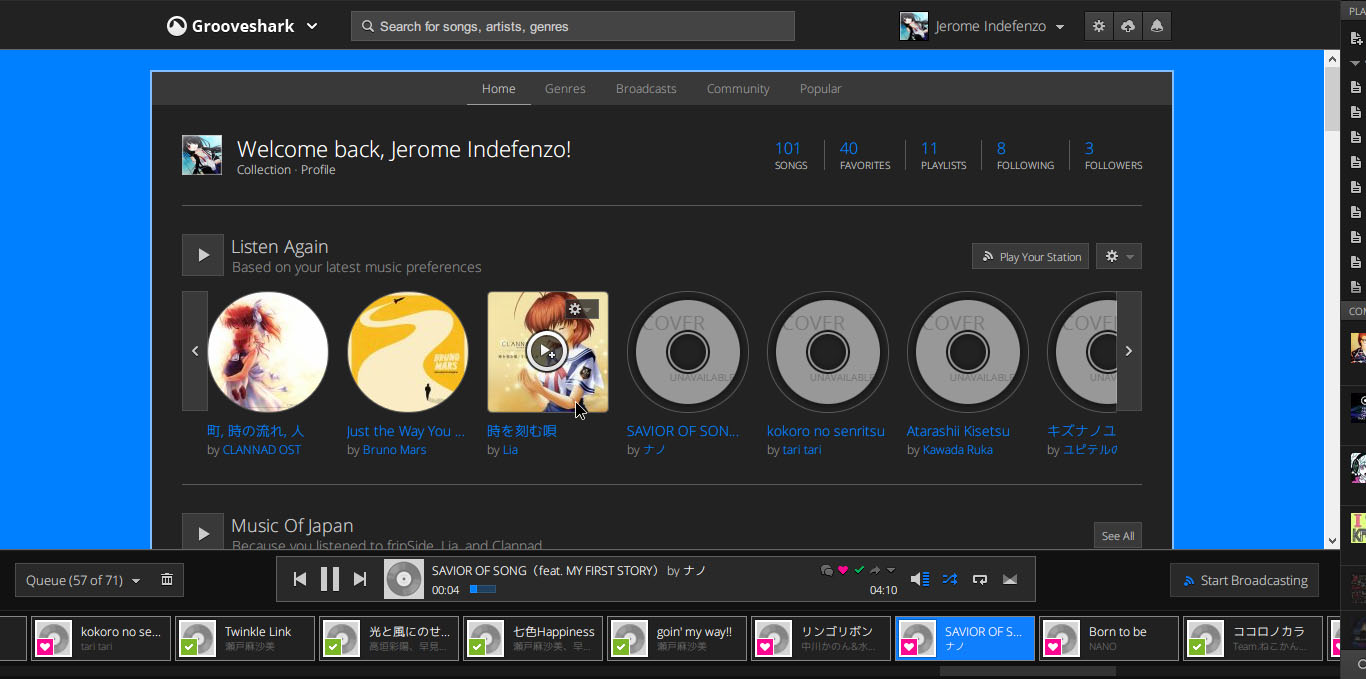1366x679 pixels.
Task: Show next Listen Again items with right arrow
Action: [1129, 351]
